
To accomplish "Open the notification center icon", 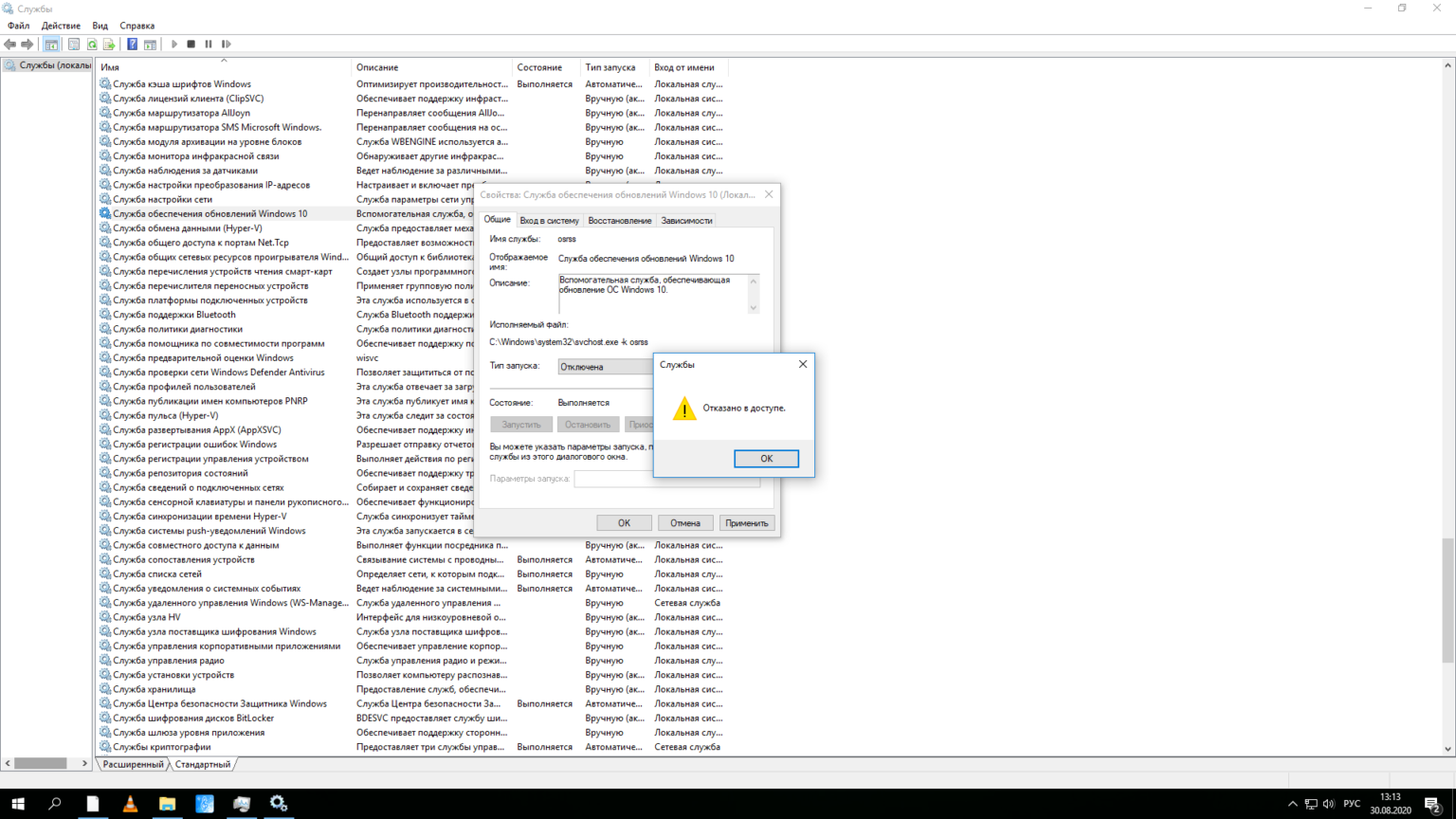I will [x=1432, y=805].
